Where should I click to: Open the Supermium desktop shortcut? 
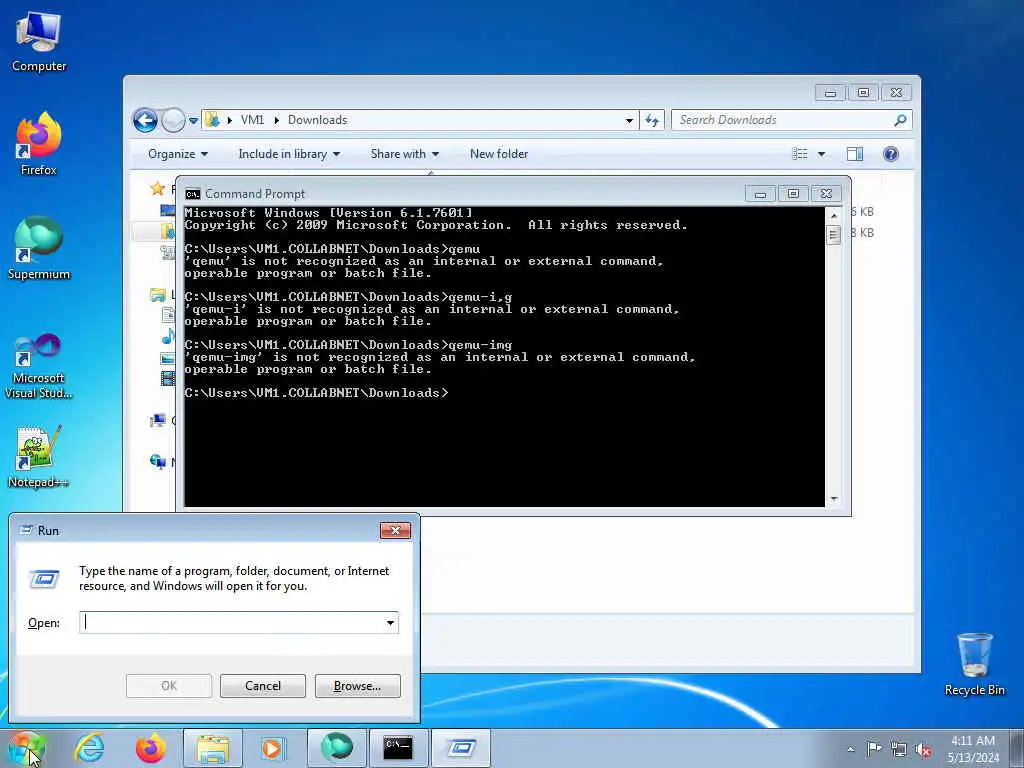click(x=39, y=248)
